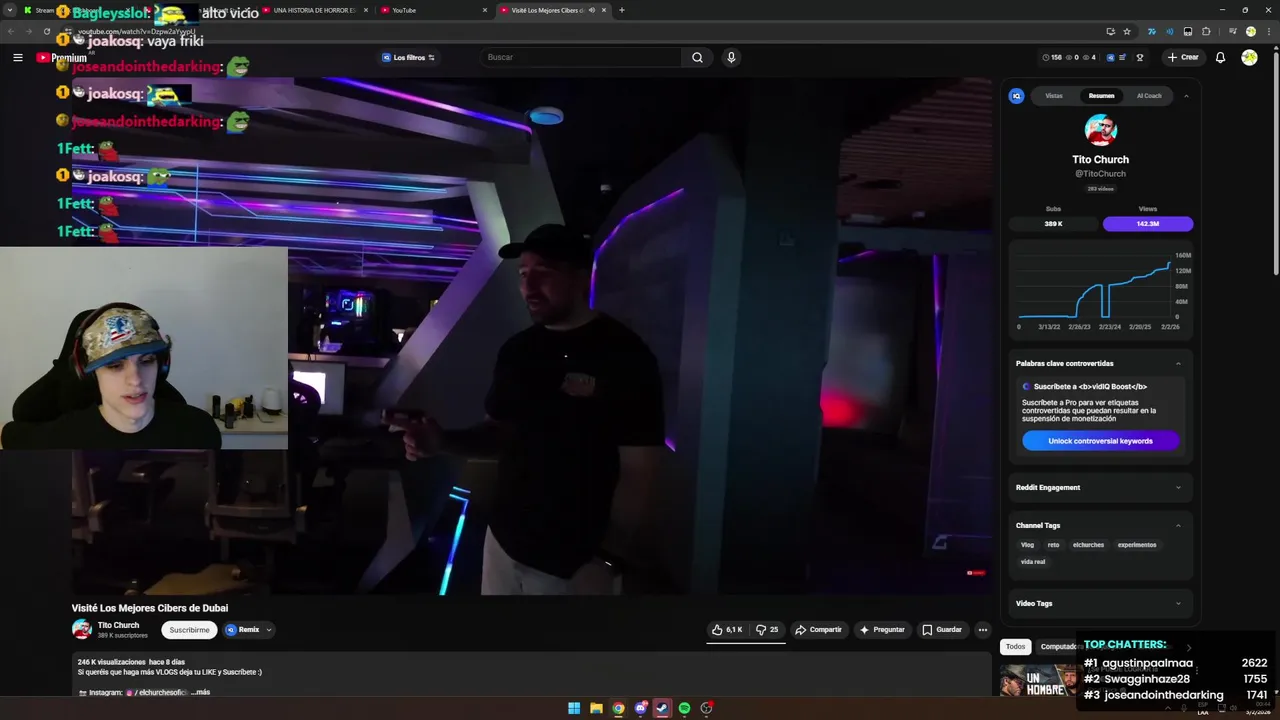1280x720 pixels.
Task: Expand Video Tags section
Action: coord(1178,603)
